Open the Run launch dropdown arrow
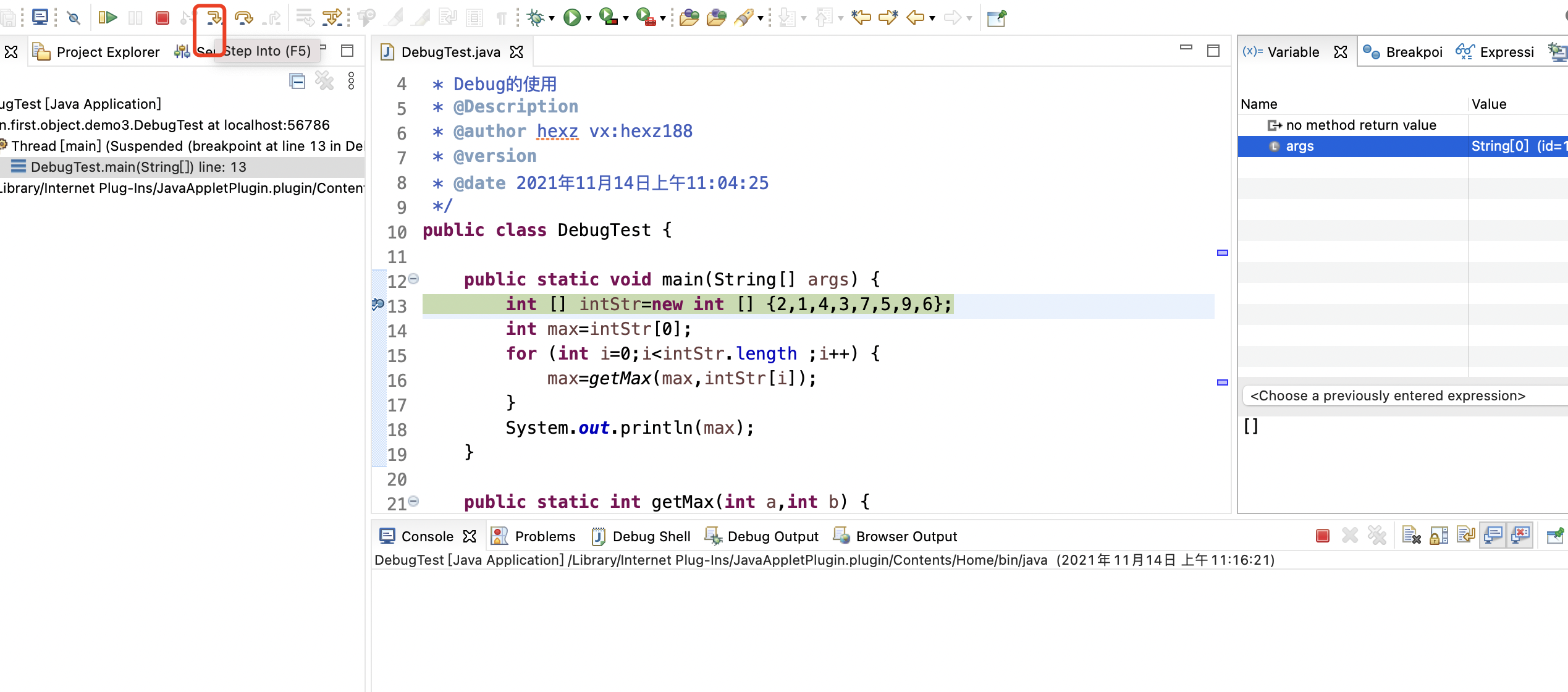Image resolution: width=1568 pixels, height=692 pixels. 589,19
